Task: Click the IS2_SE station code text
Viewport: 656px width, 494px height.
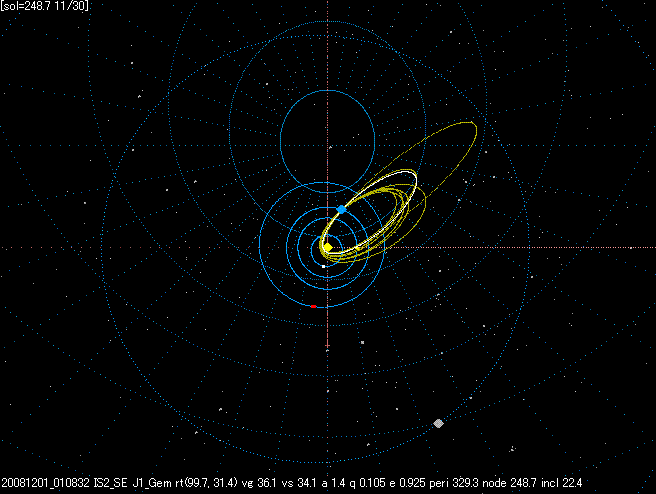Action: (x=110, y=483)
